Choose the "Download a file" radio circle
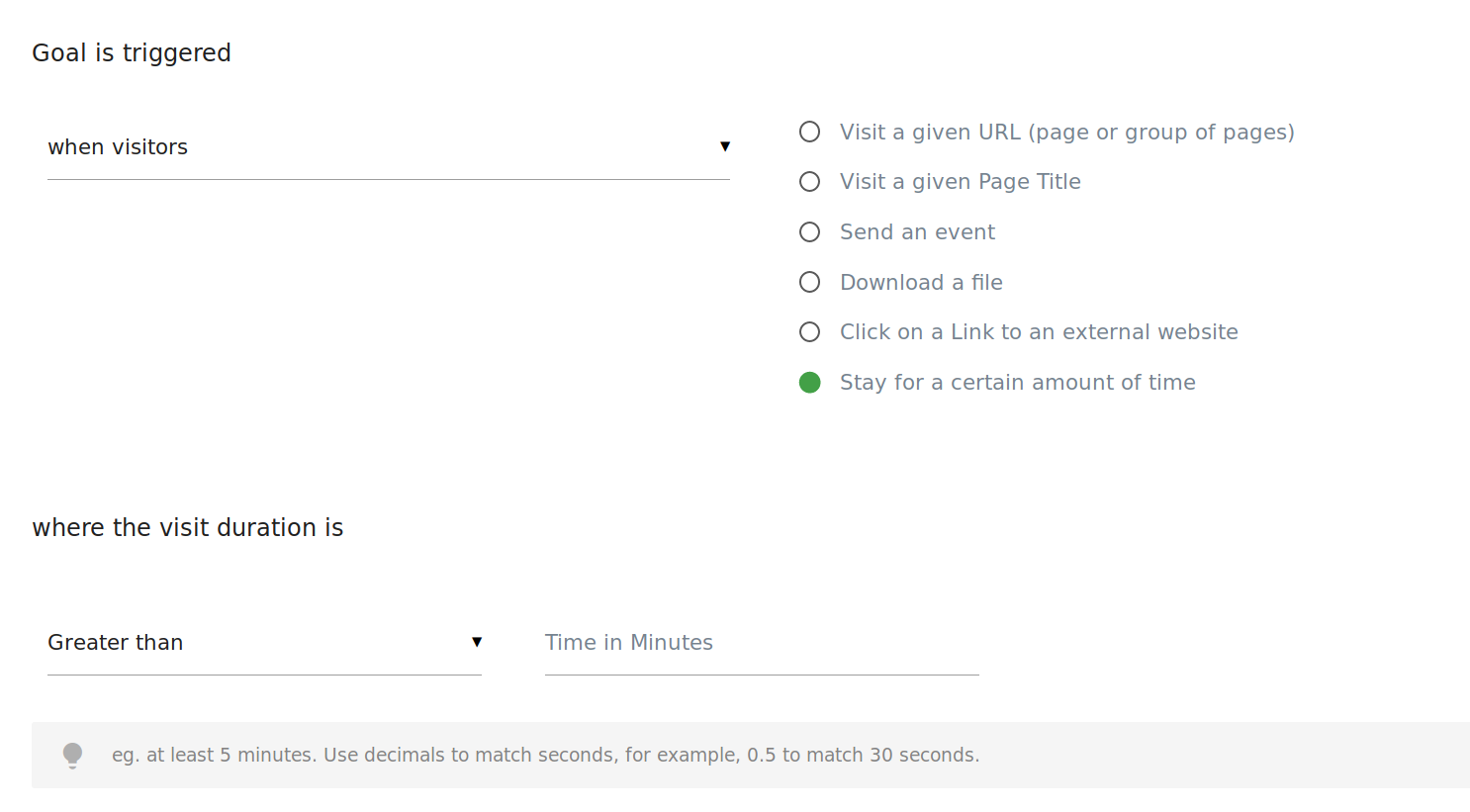The width and height of the screenshot is (1470, 812). [x=809, y=282]
